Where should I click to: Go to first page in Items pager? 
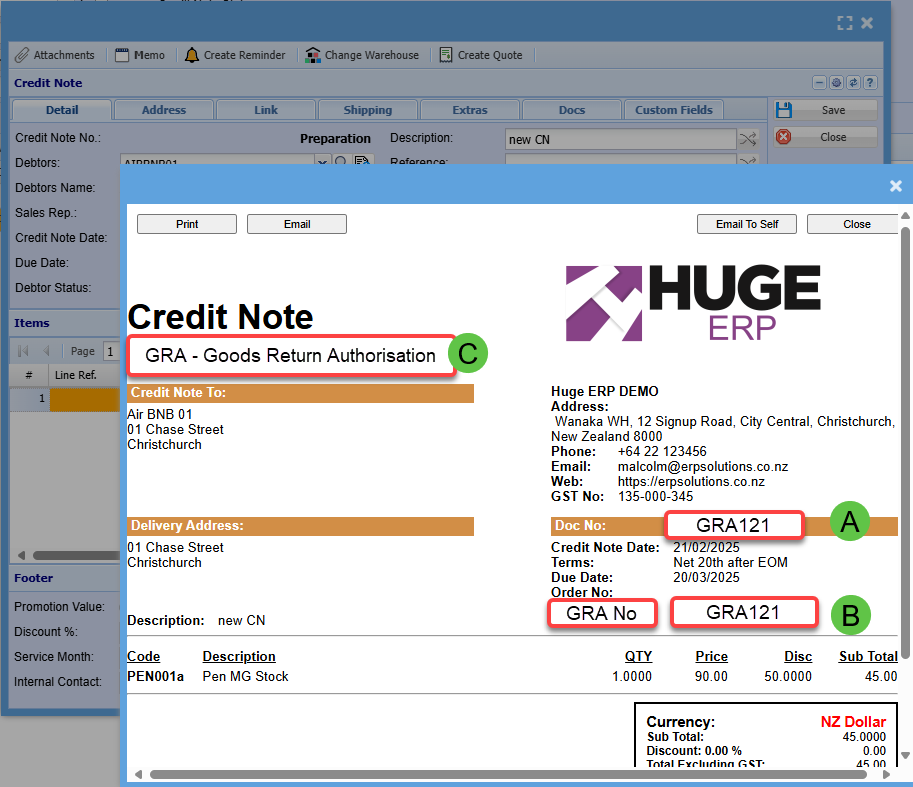23,351
